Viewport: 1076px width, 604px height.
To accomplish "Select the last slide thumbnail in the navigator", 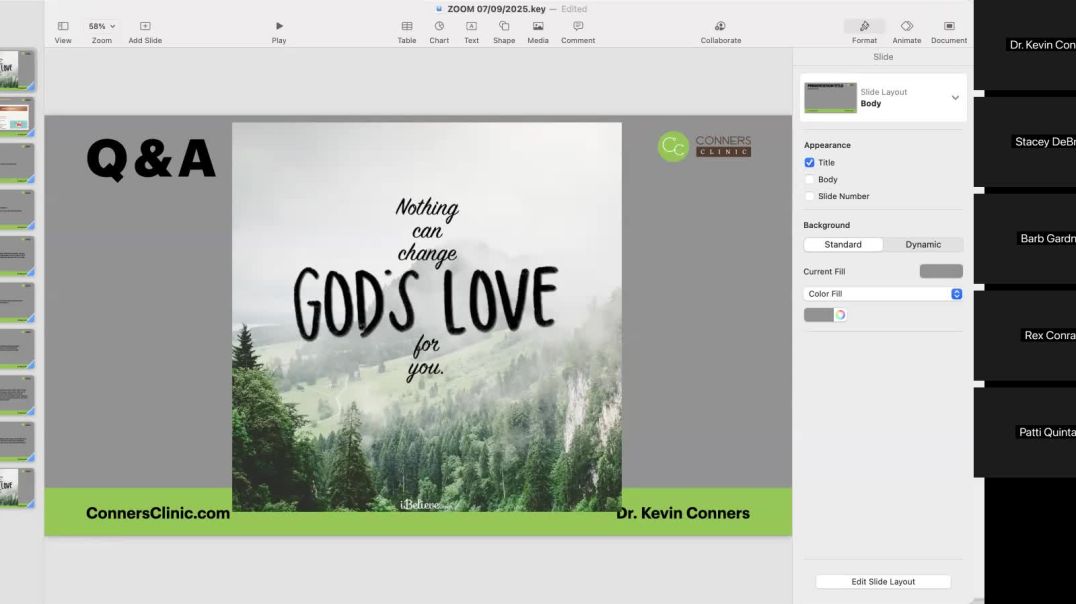I will point(16,488).
